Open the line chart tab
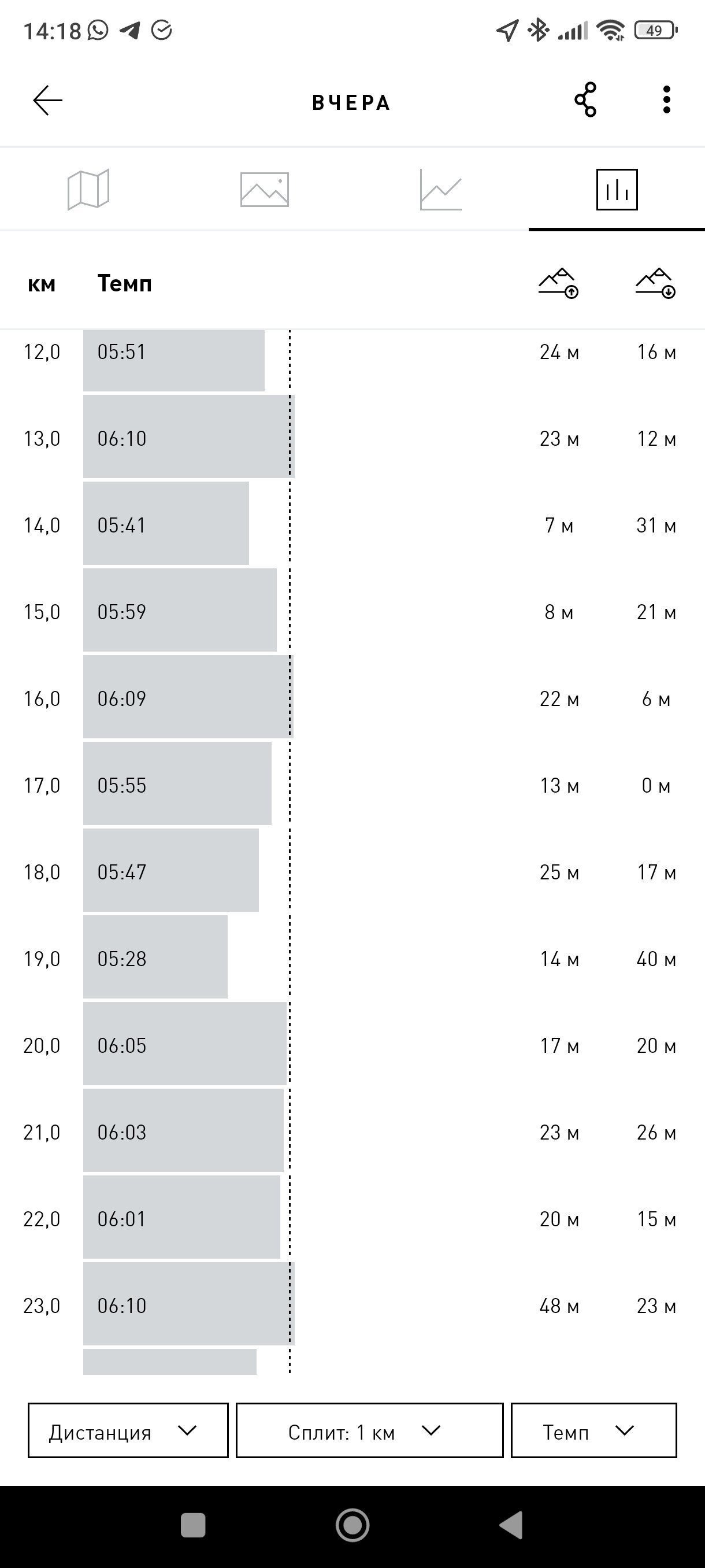This screenshot has height=1568, width=705. point(440,189)
